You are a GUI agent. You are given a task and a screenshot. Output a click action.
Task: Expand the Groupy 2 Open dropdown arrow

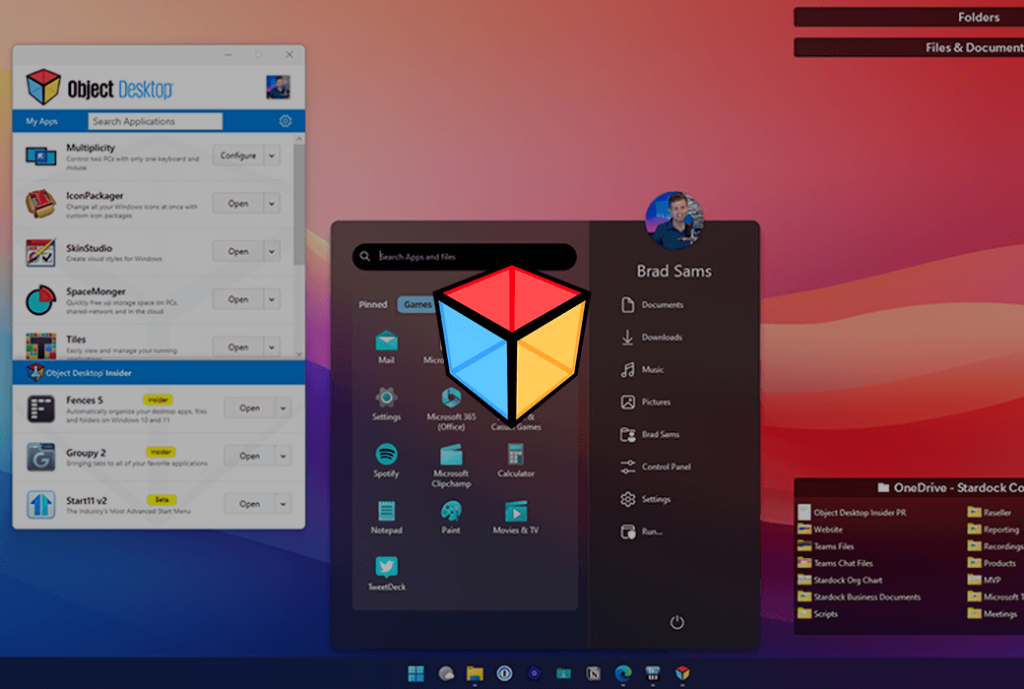coord(283,456)
